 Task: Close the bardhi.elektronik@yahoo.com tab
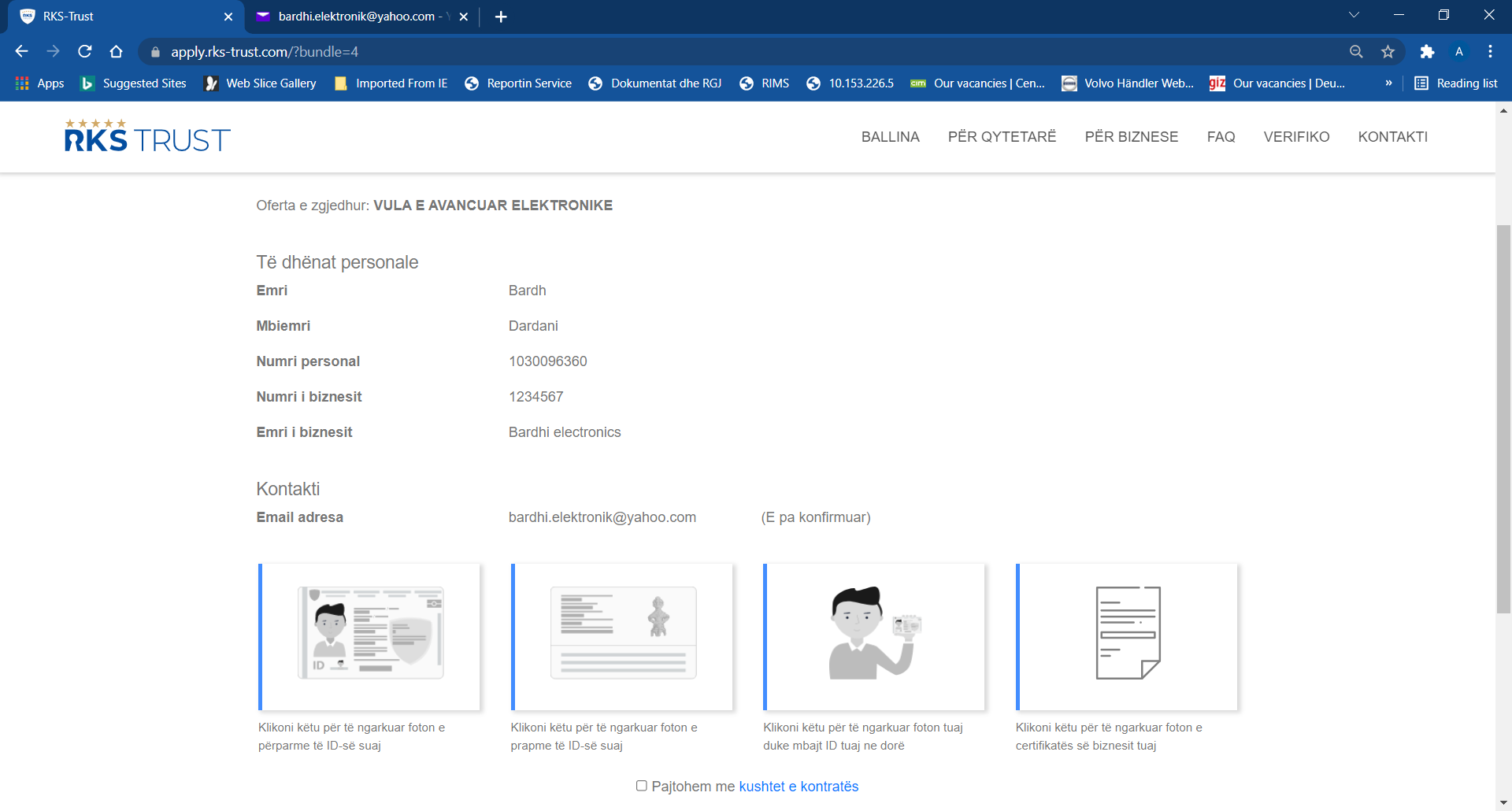point(464,17)
